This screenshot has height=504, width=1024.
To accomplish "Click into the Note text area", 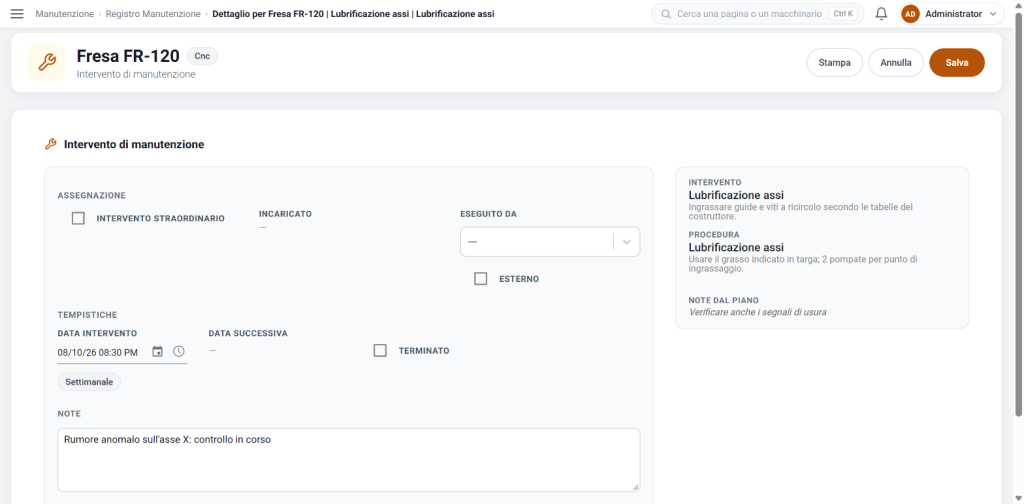I will [x=349, y=460].
